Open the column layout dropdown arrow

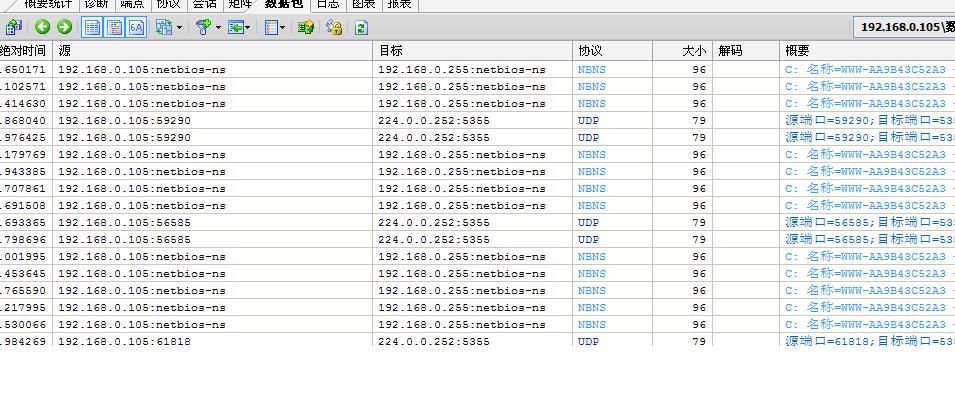pos(284,27)
